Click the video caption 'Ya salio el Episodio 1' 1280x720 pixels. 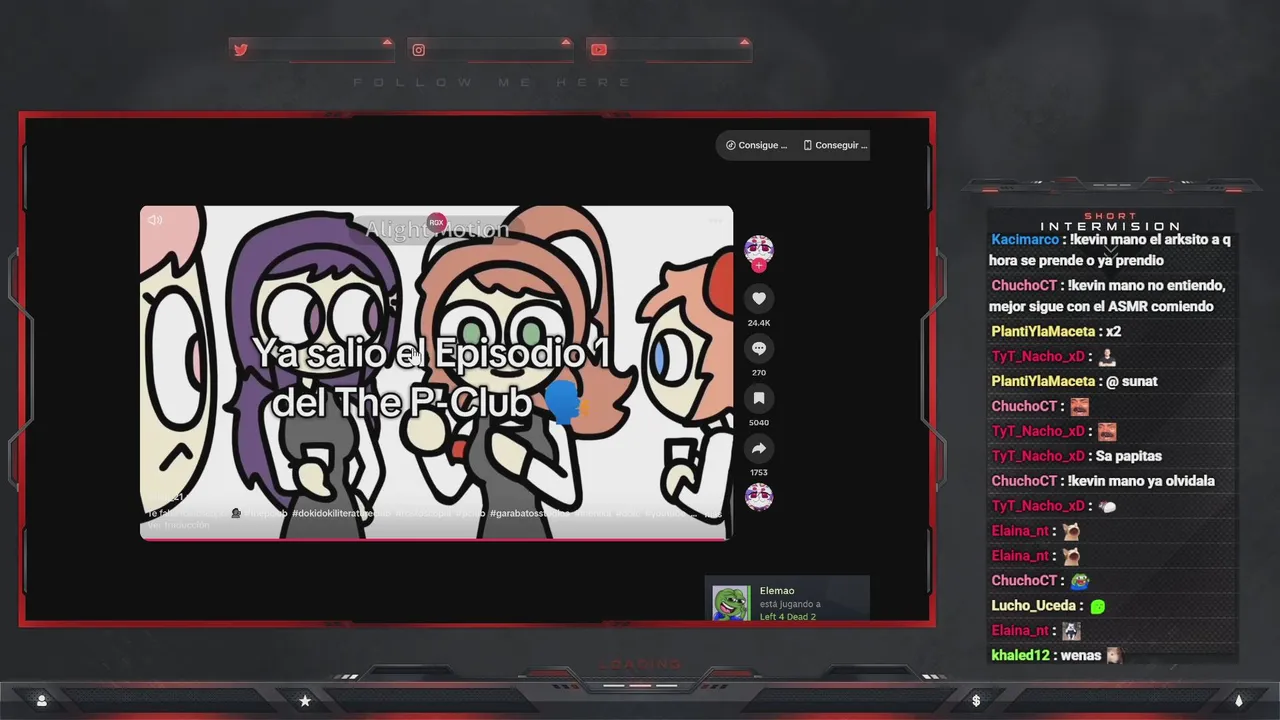(x=432, y=377)
